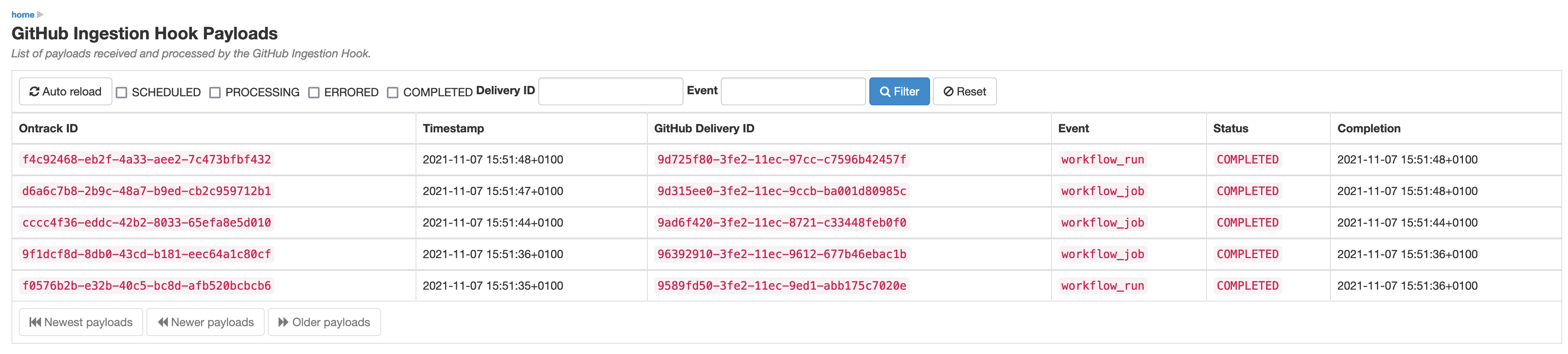Click workflow_run event in the f0576b2b row
The width and height of the screenshot is (1568, 354).
(x=1102, y=286)
